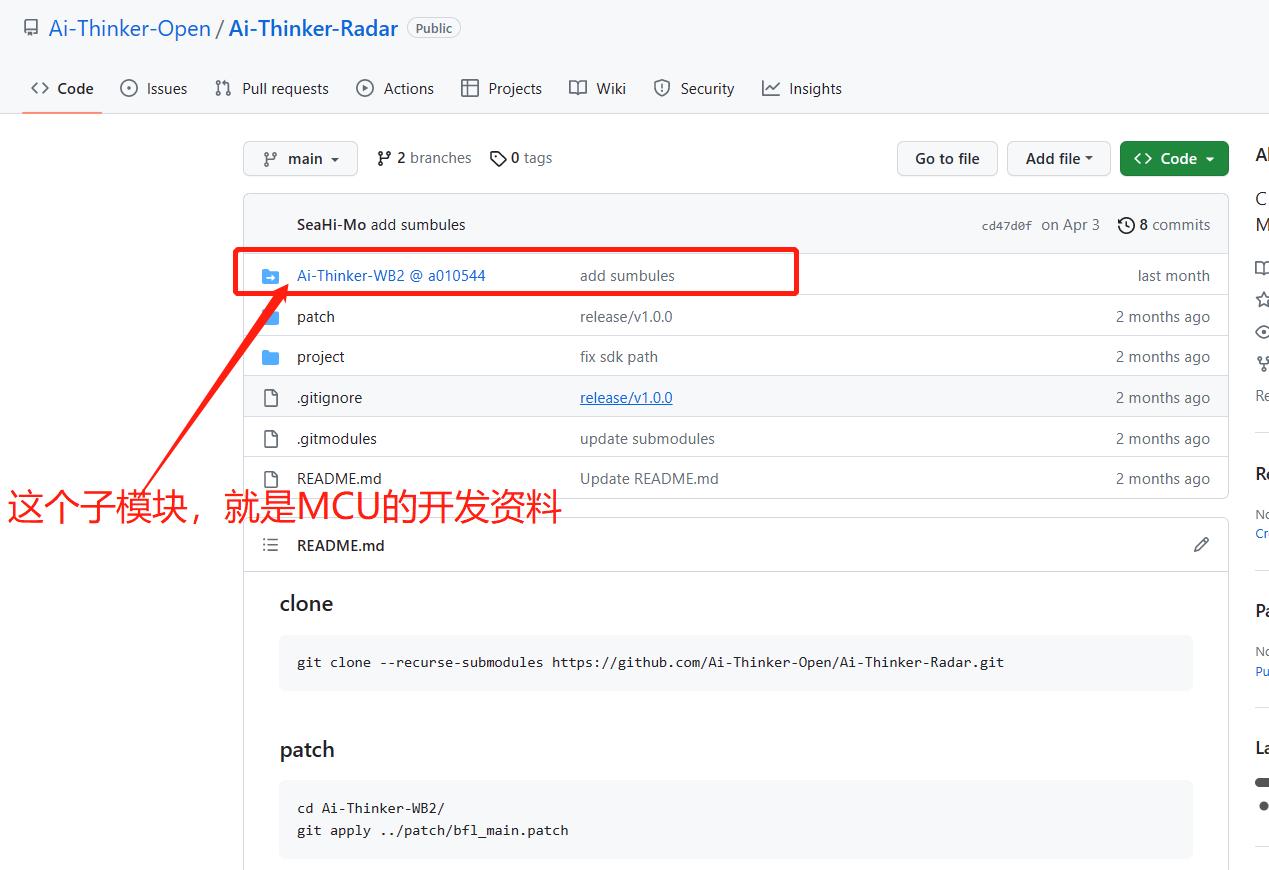View the 8 commits history
Screen dimensions: 1269x870
(1164, 225)
